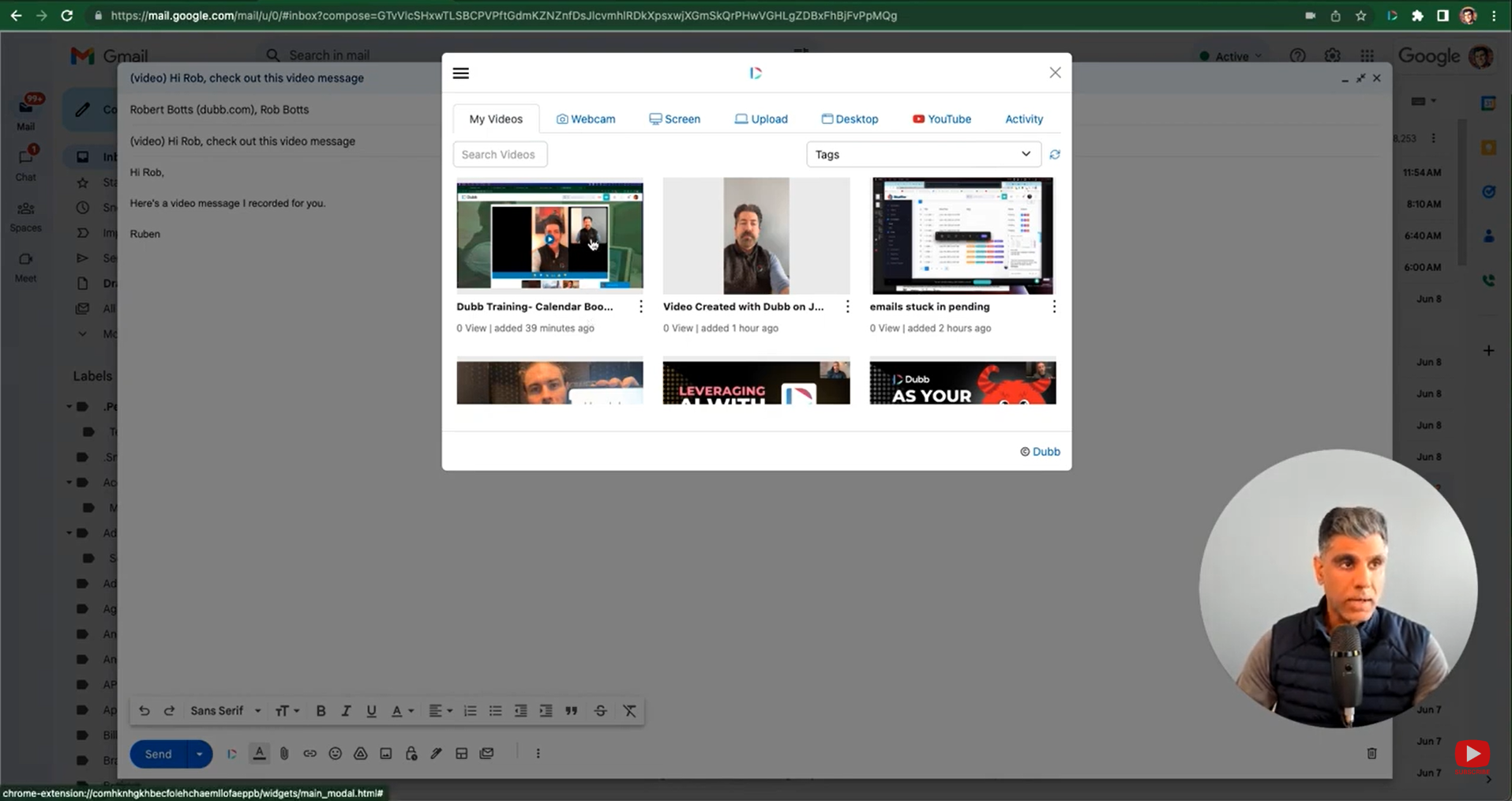
Task: Switch to the Desktop tab
Action: (850, 119)
